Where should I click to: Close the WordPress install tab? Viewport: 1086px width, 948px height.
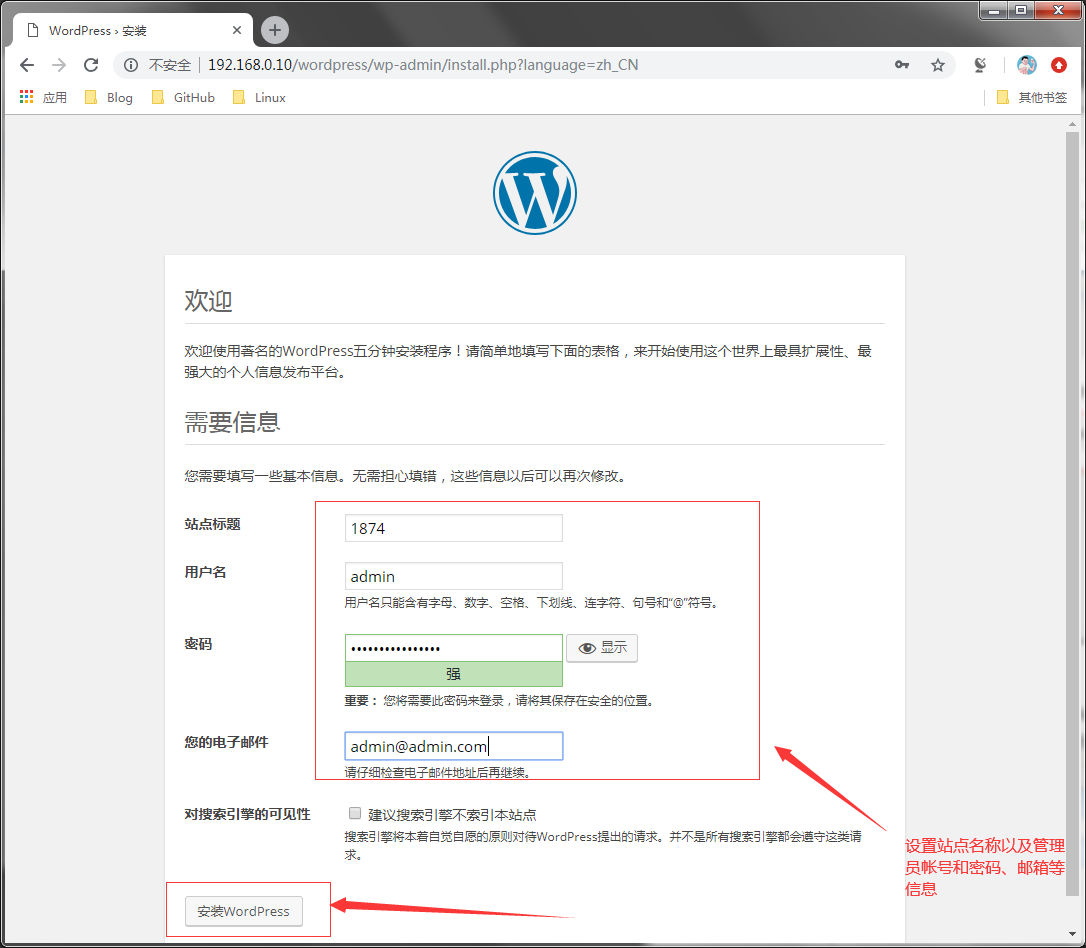click(237, 30)
